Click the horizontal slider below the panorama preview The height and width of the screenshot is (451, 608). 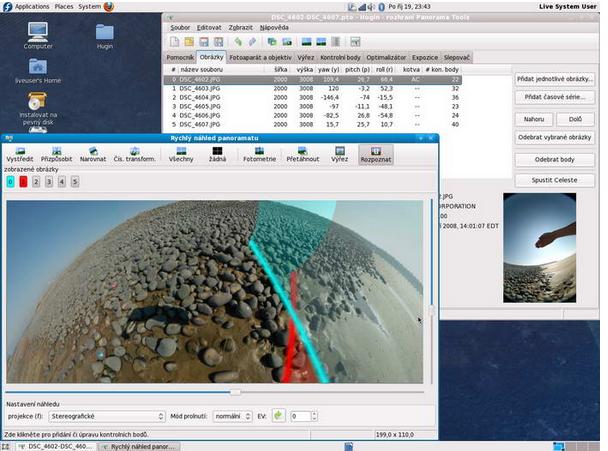214,392
